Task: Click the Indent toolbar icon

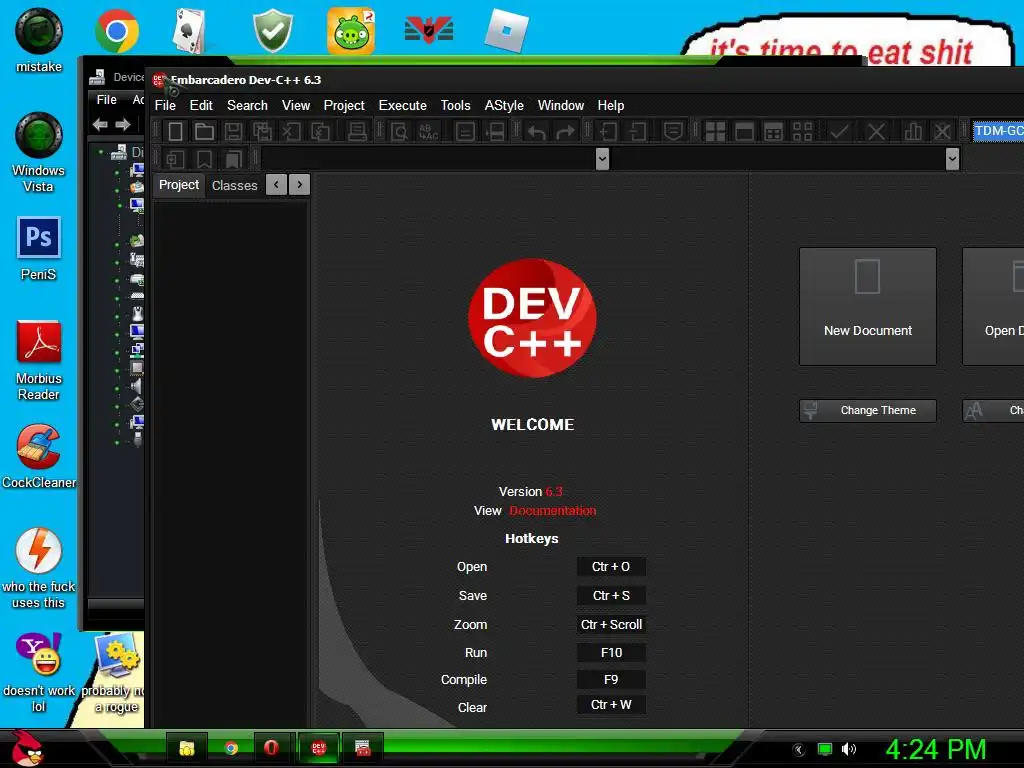Action: tap(608, 131)
